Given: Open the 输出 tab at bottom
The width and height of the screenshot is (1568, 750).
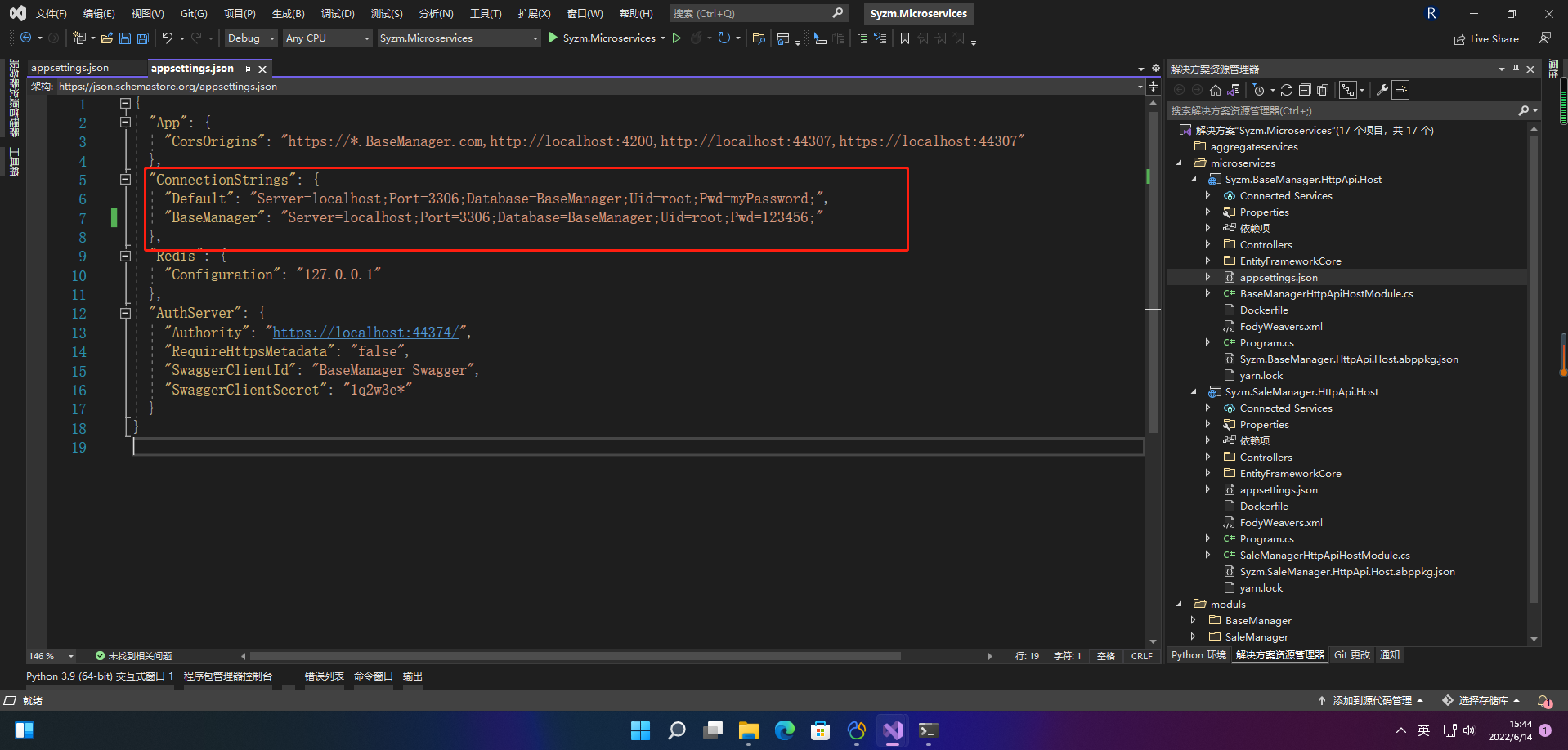Looking at the screenshot, I should [413, 676].
